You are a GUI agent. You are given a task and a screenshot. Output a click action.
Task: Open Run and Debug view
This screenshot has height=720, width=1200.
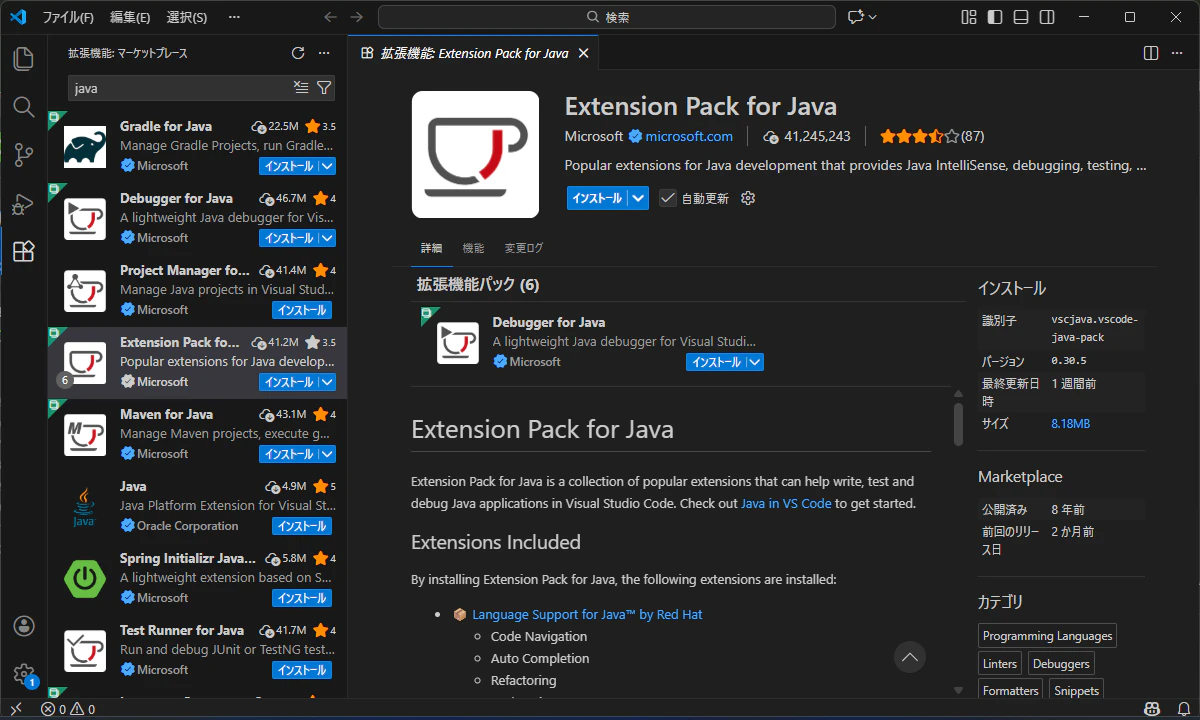click(23, 204)
